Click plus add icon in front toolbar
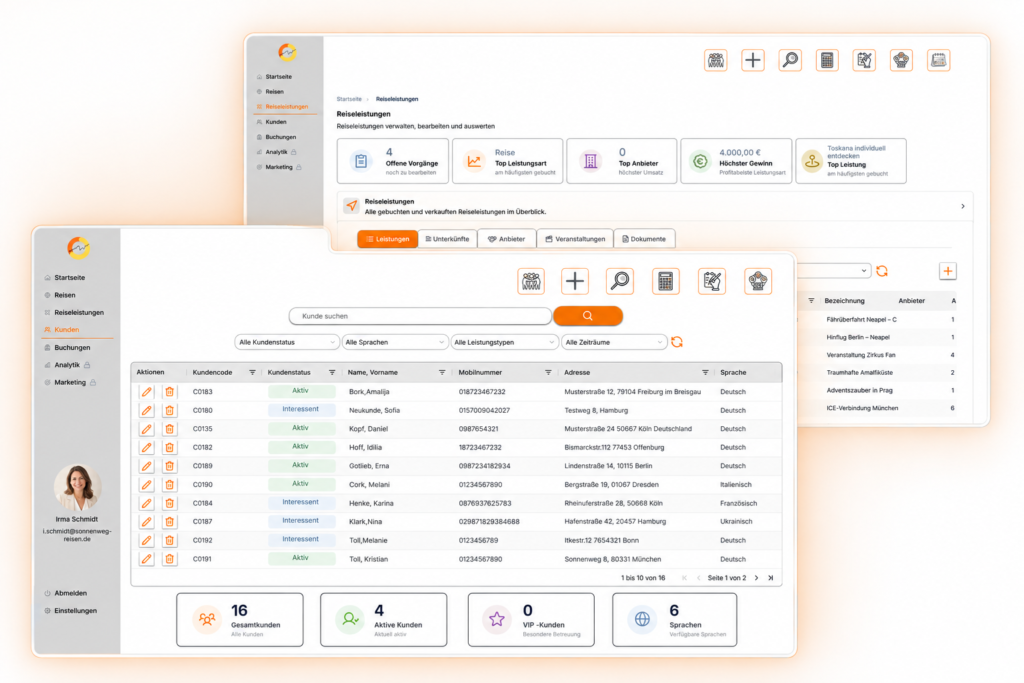 coord(575,281)
